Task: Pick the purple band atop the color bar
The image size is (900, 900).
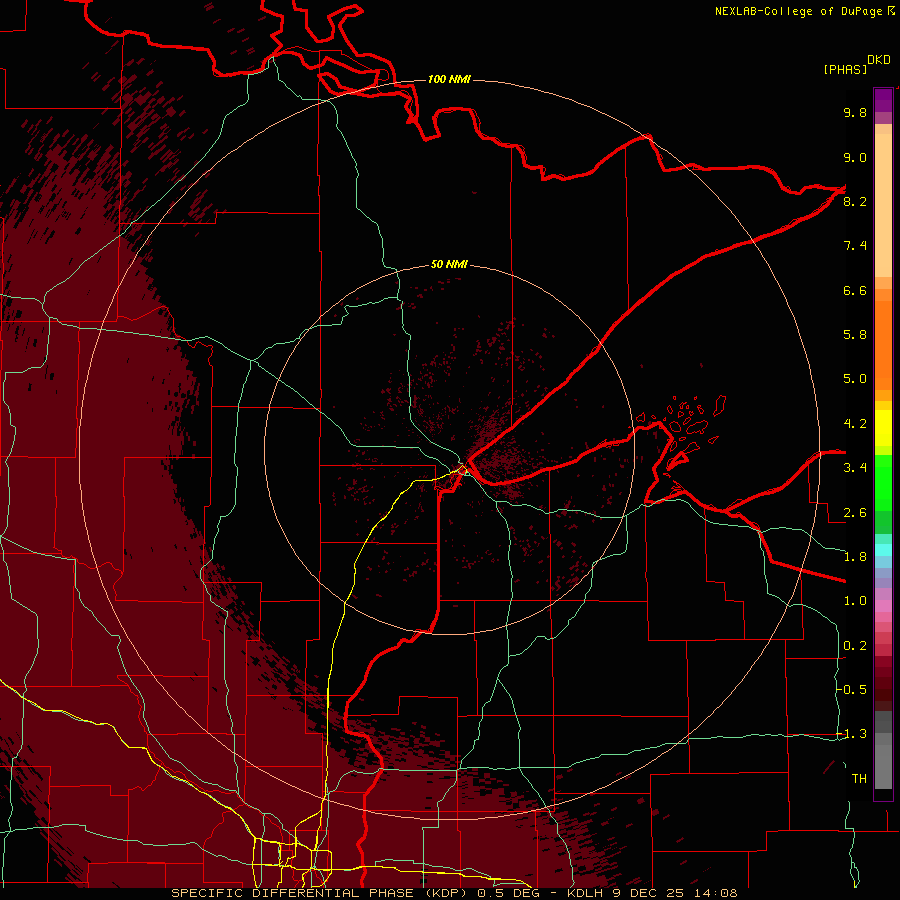Action: [883, 101]
